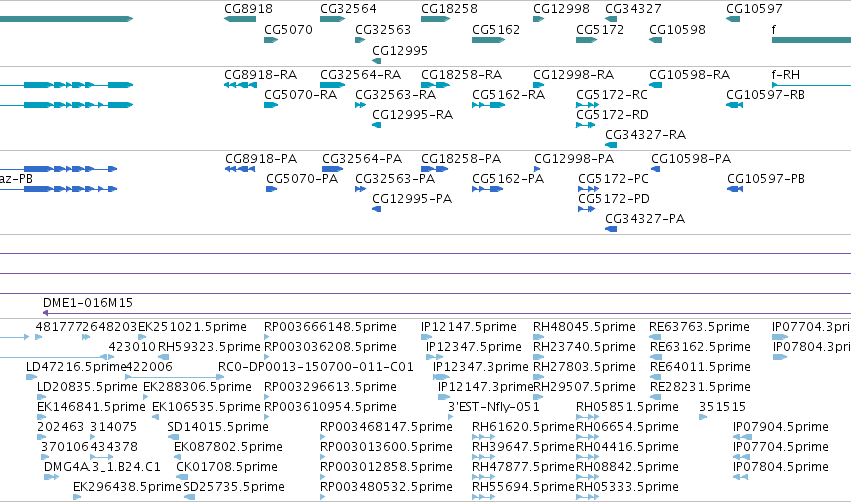Viewport: 851px width, 502px height.
Task: Open protein CG5172-PC
Action: (613, 179)
